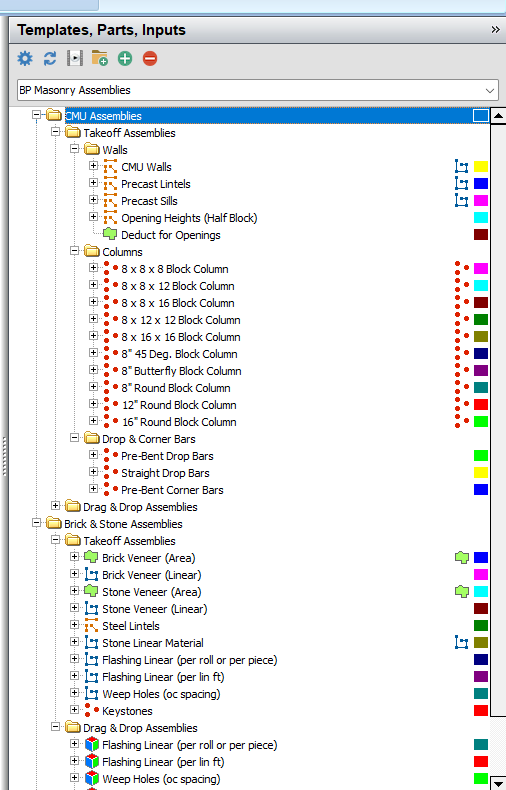Viewport: 506px width, 790px height.
Task: Select the Takeoff Assemblies folder under CMU Assemblies
Action: click(x=130, y=133)
